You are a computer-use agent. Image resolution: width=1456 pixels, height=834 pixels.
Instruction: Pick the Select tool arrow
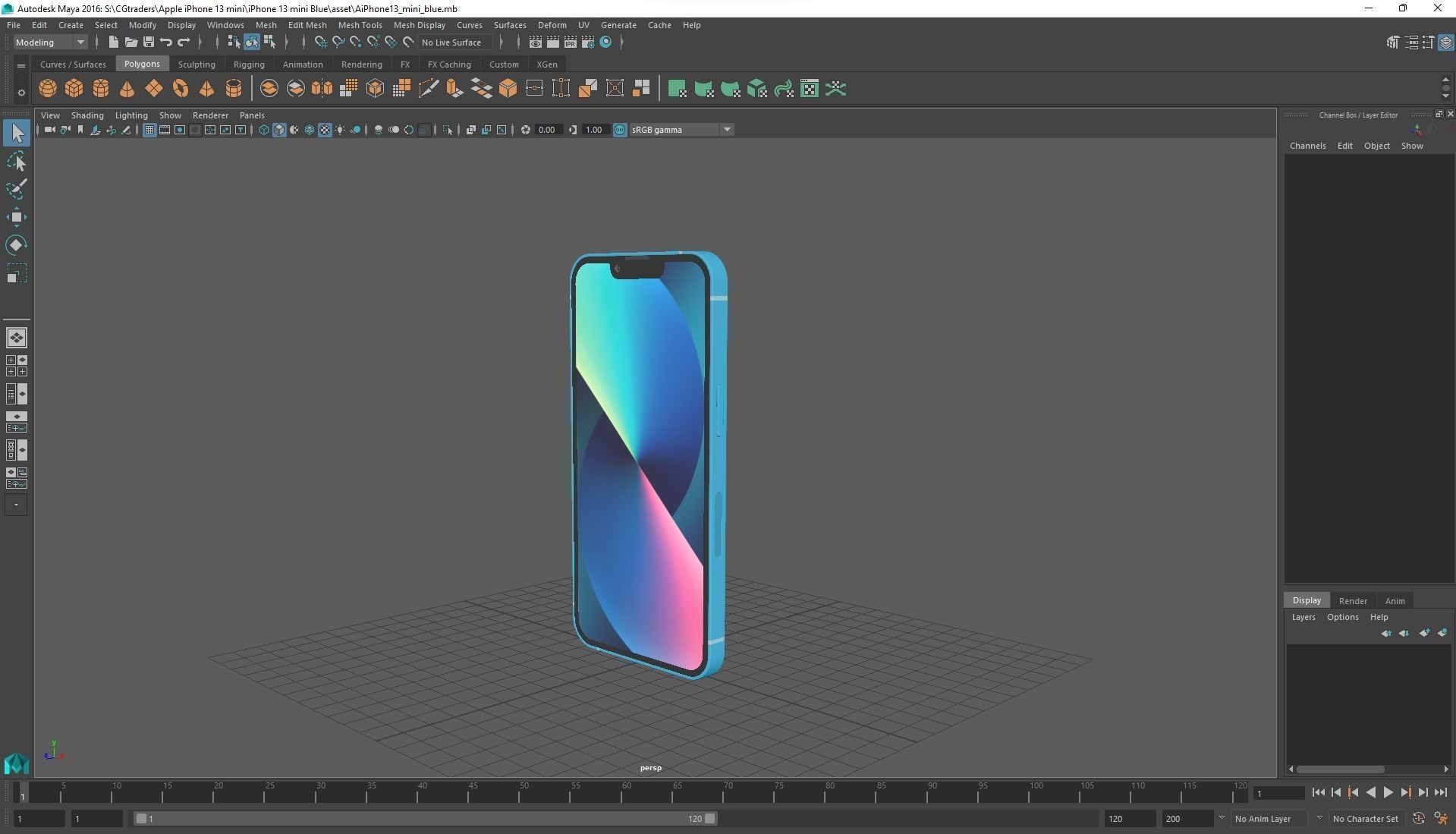(x=17, y=134)
